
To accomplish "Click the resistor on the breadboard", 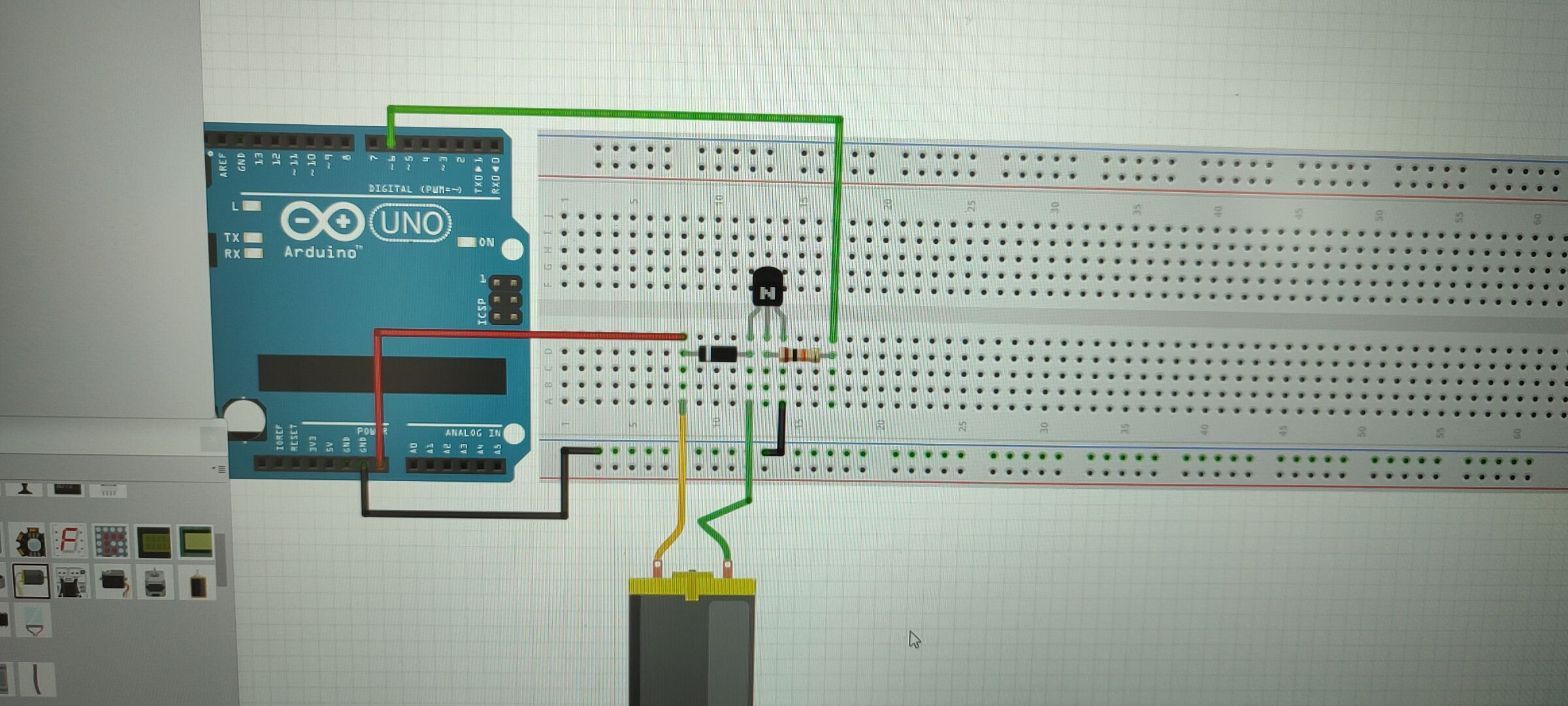I will coord(799,356).
